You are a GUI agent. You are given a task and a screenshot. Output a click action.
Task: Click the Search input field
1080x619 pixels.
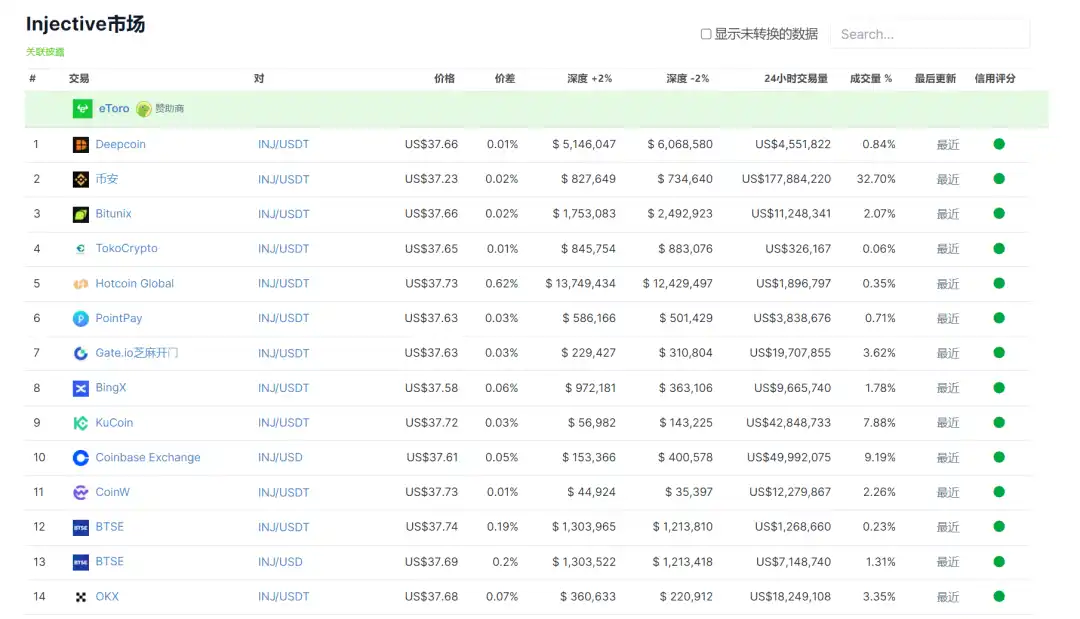click(x=929, y=34)
